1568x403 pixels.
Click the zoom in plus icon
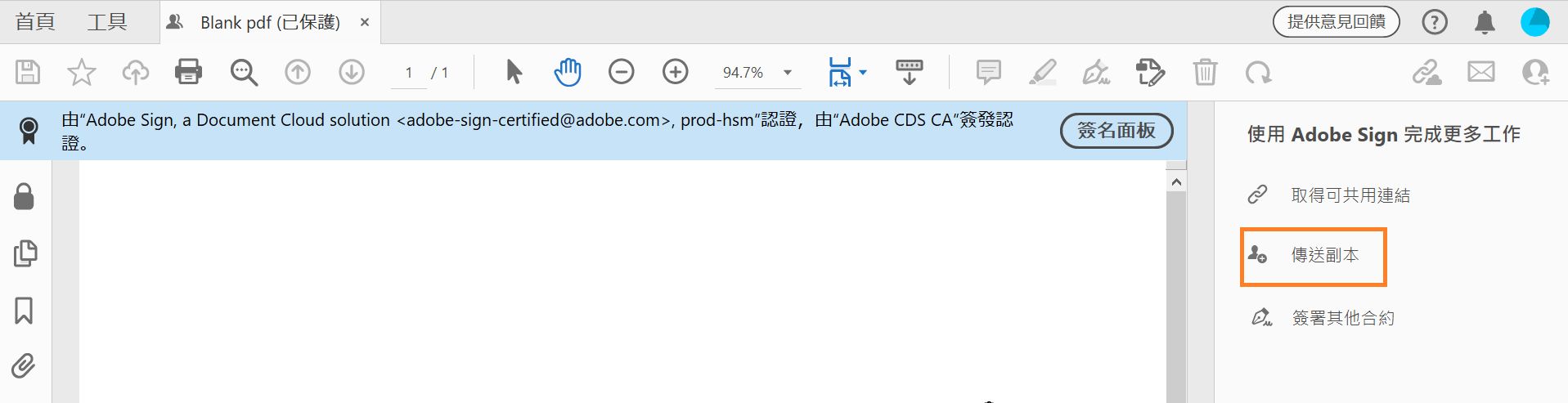(x=675, y=72)
